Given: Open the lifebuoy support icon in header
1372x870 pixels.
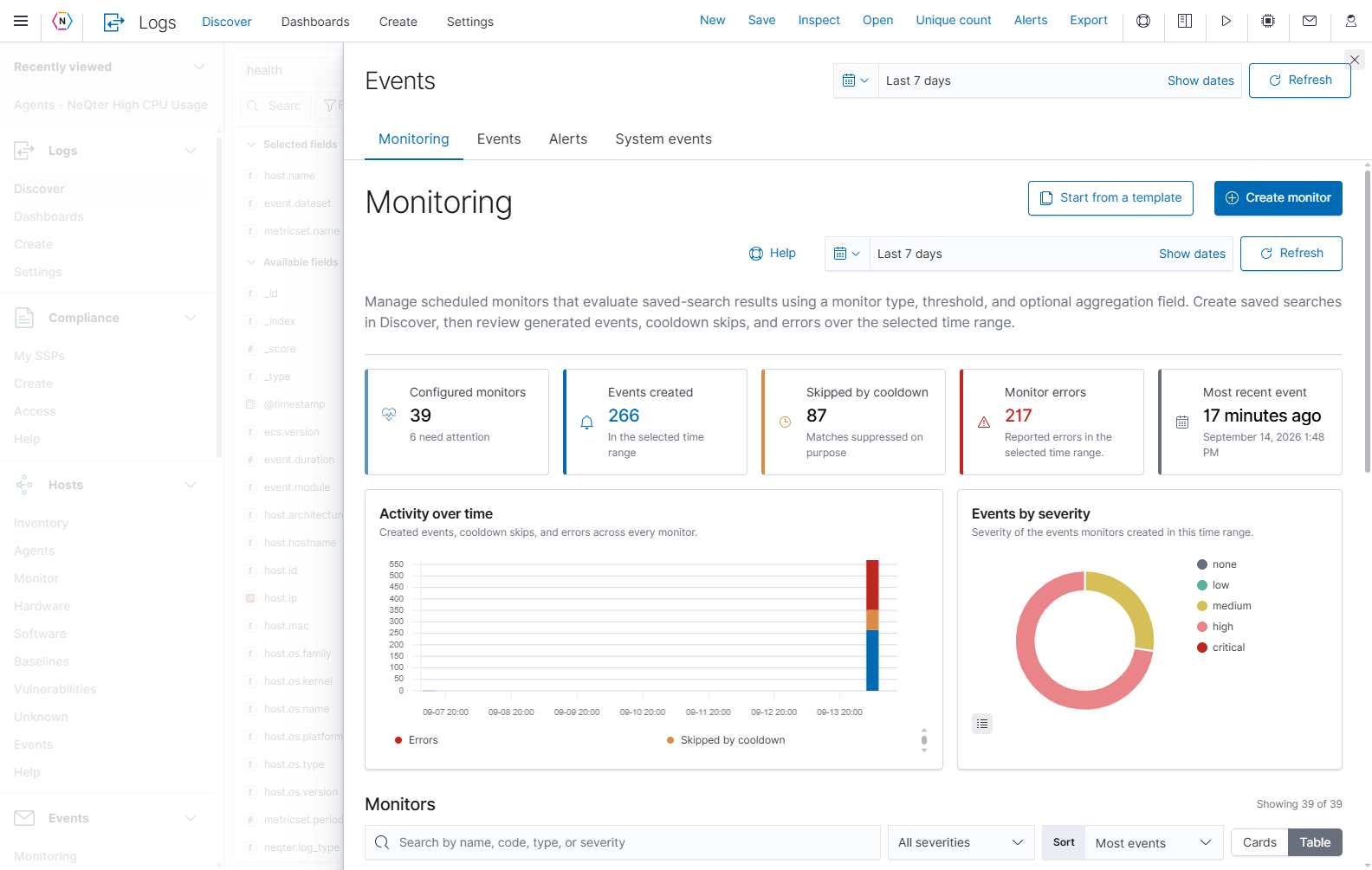Looking at the screenshot, I should tap(1143, 21).
